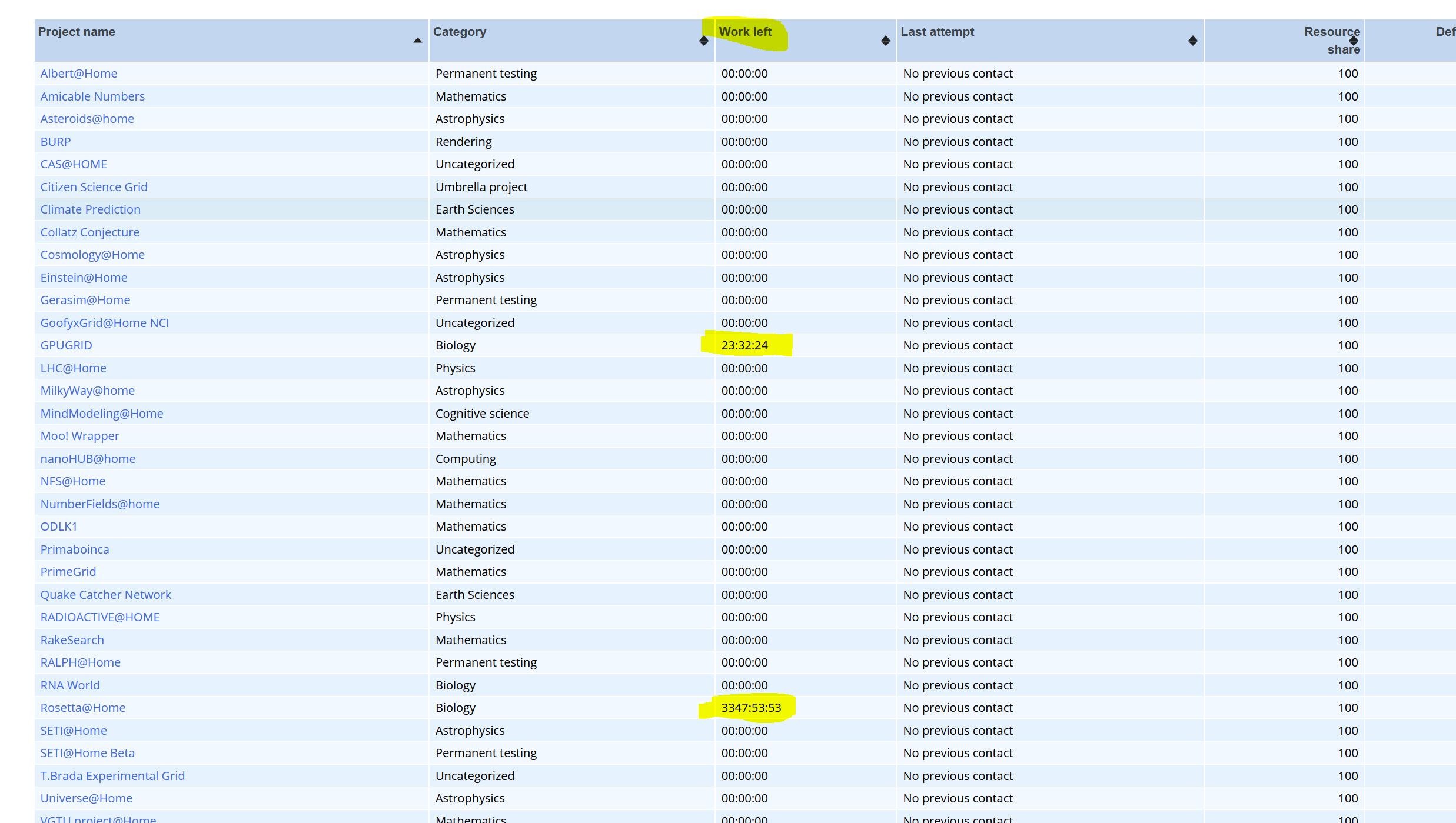Open the GPUGRID project link
This screenshot has width=1456, height=823.
pyautogui.click(x=66, y=345)
